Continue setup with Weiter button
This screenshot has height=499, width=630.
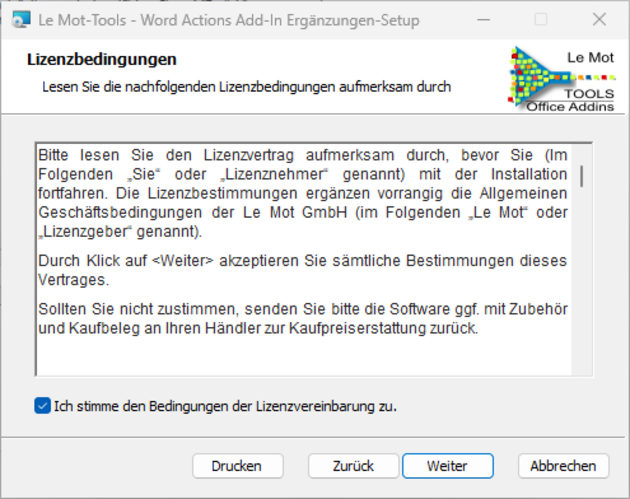448,466
